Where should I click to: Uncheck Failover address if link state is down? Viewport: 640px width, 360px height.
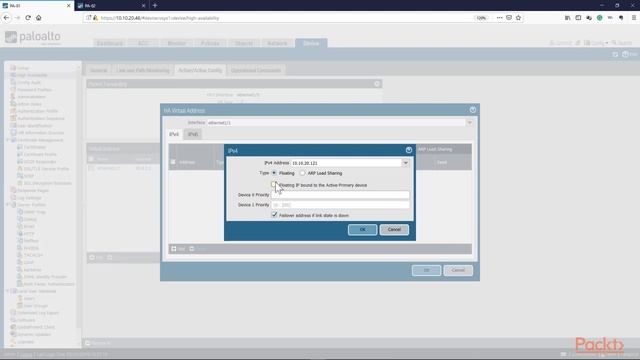[x=274, y=215]
